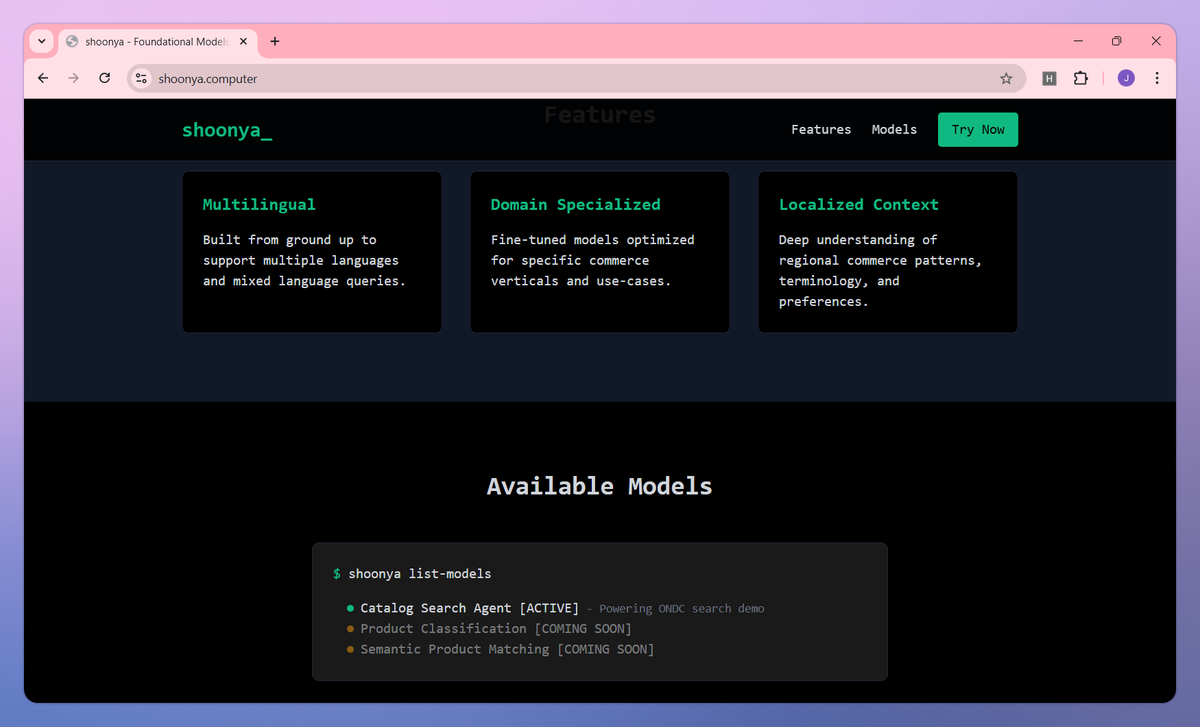
Task: Maximize or restore the Chrome window
Action: (1117, 41)
